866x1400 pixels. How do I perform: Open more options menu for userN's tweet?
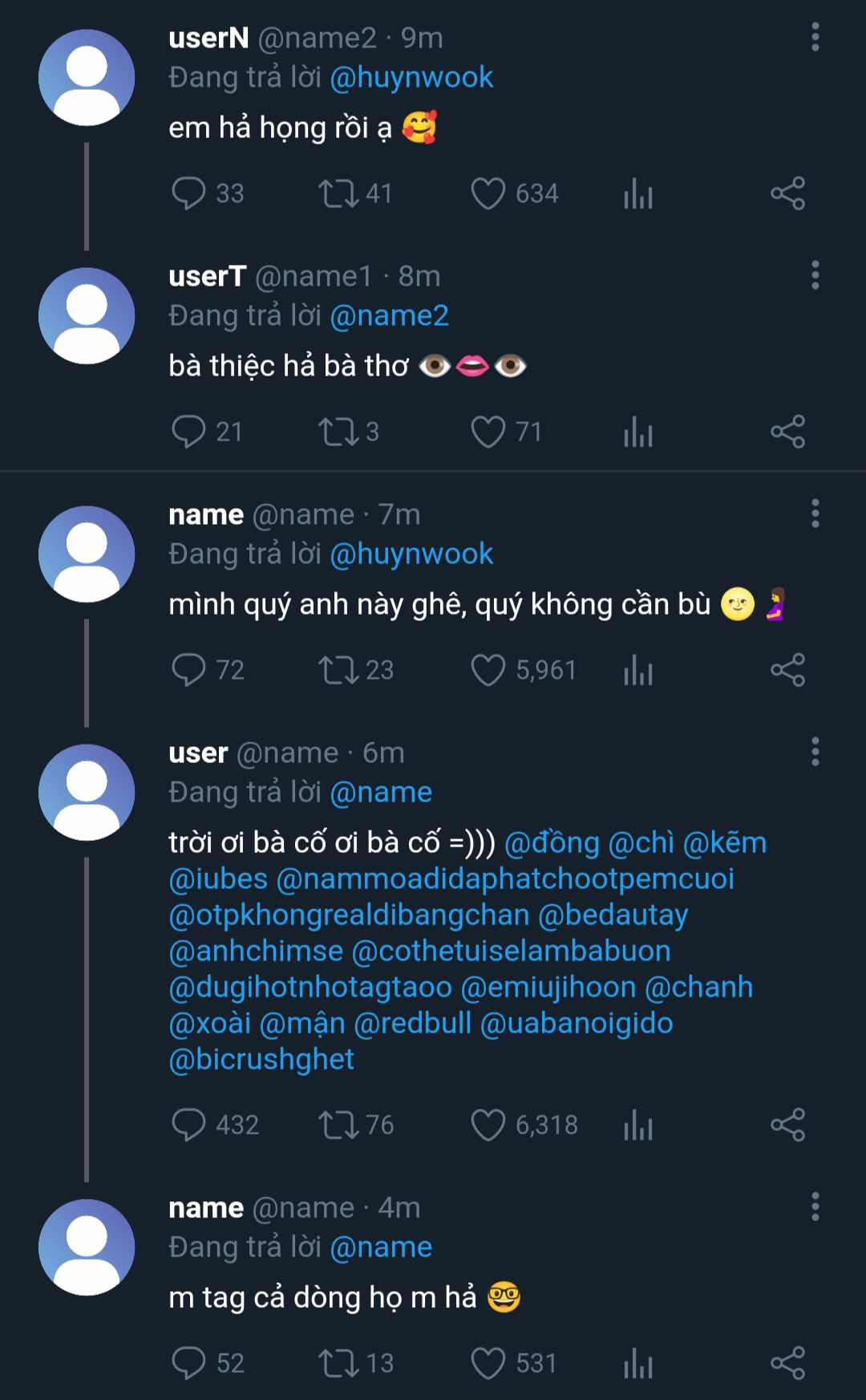[x=815, y=38]
